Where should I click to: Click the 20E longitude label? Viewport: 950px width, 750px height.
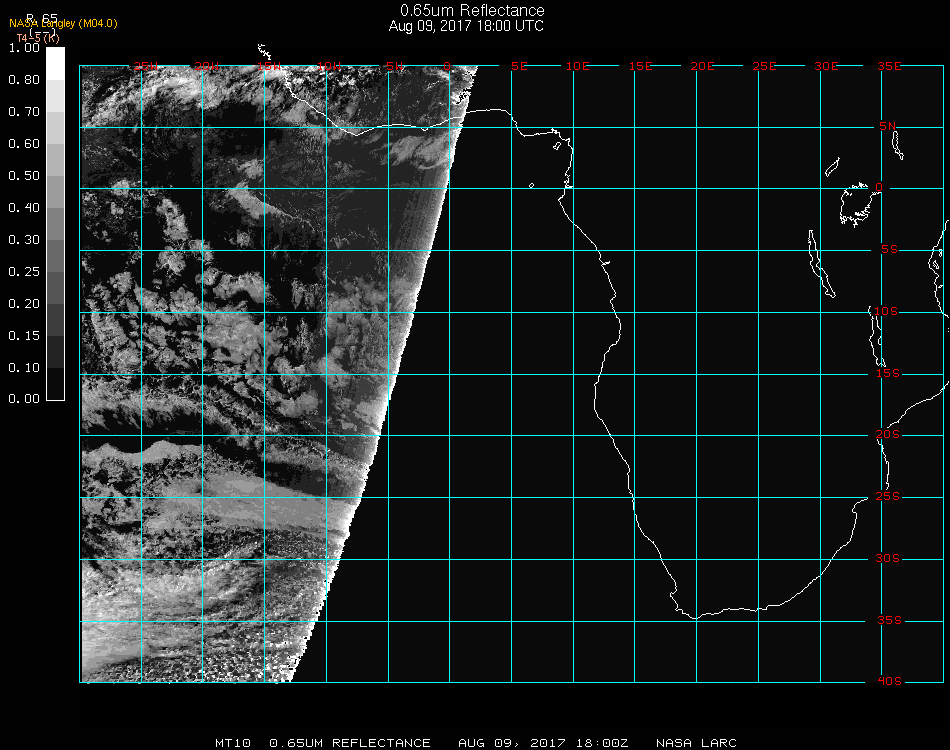pyautogui.click(x=702, y=67)
